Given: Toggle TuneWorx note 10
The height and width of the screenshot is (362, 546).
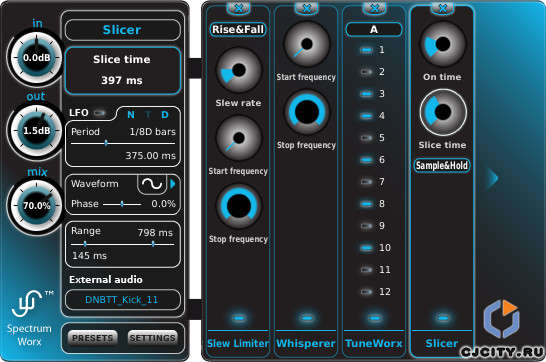Looking at the screenshot, I should [x=366, y=248].
